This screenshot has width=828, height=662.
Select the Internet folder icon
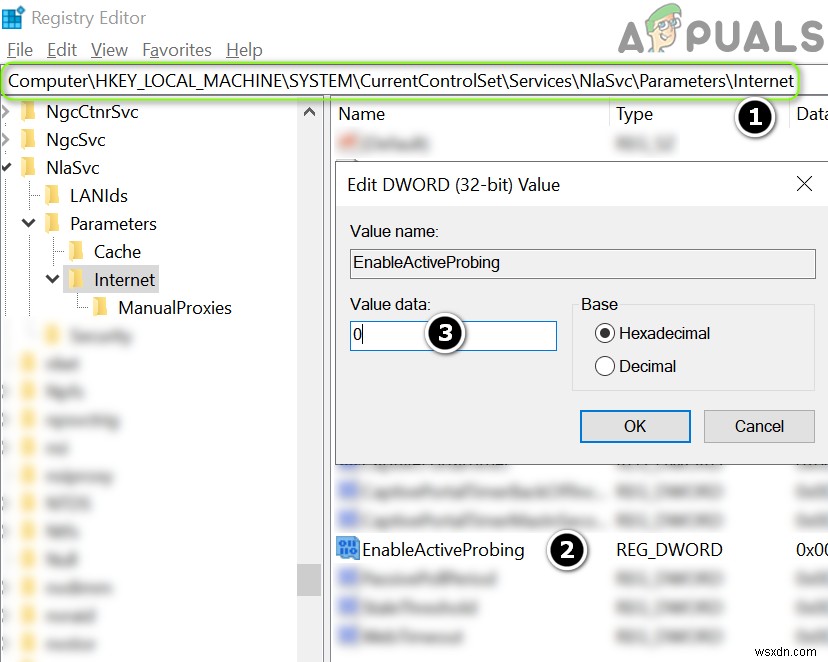tap(76, 279)
